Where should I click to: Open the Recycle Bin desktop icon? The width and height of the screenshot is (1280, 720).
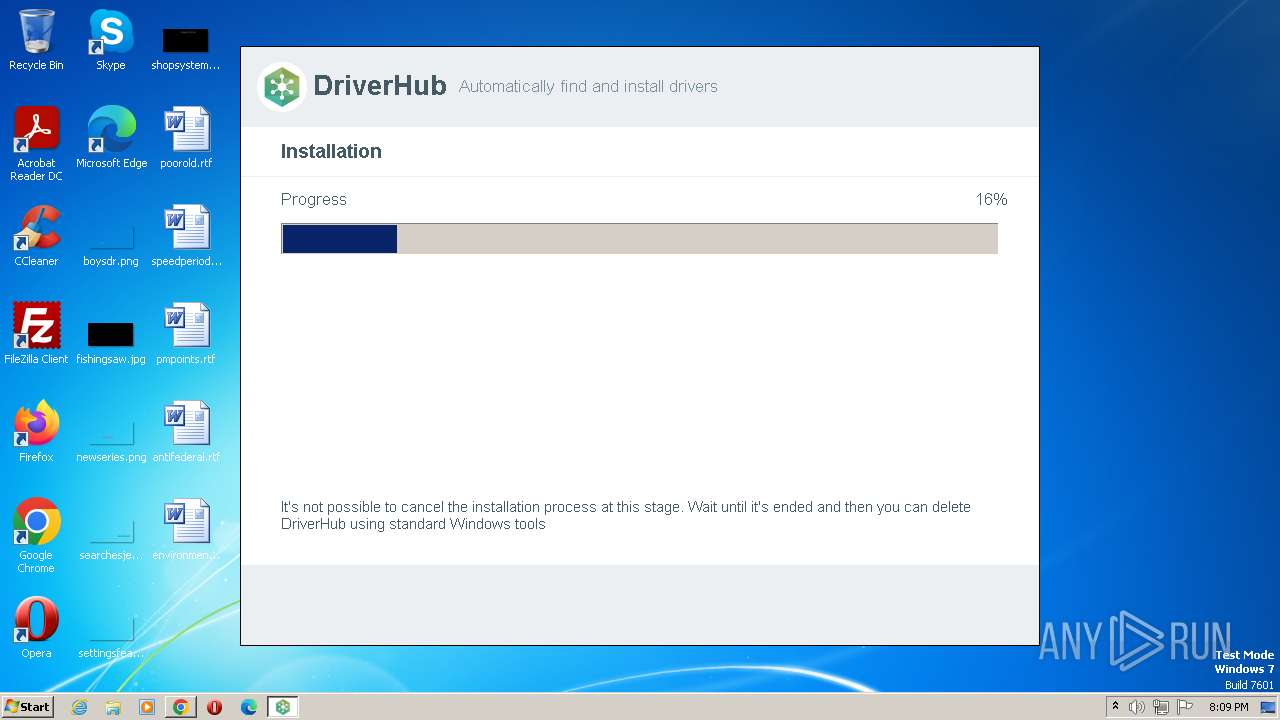click(x=36, y=40)
